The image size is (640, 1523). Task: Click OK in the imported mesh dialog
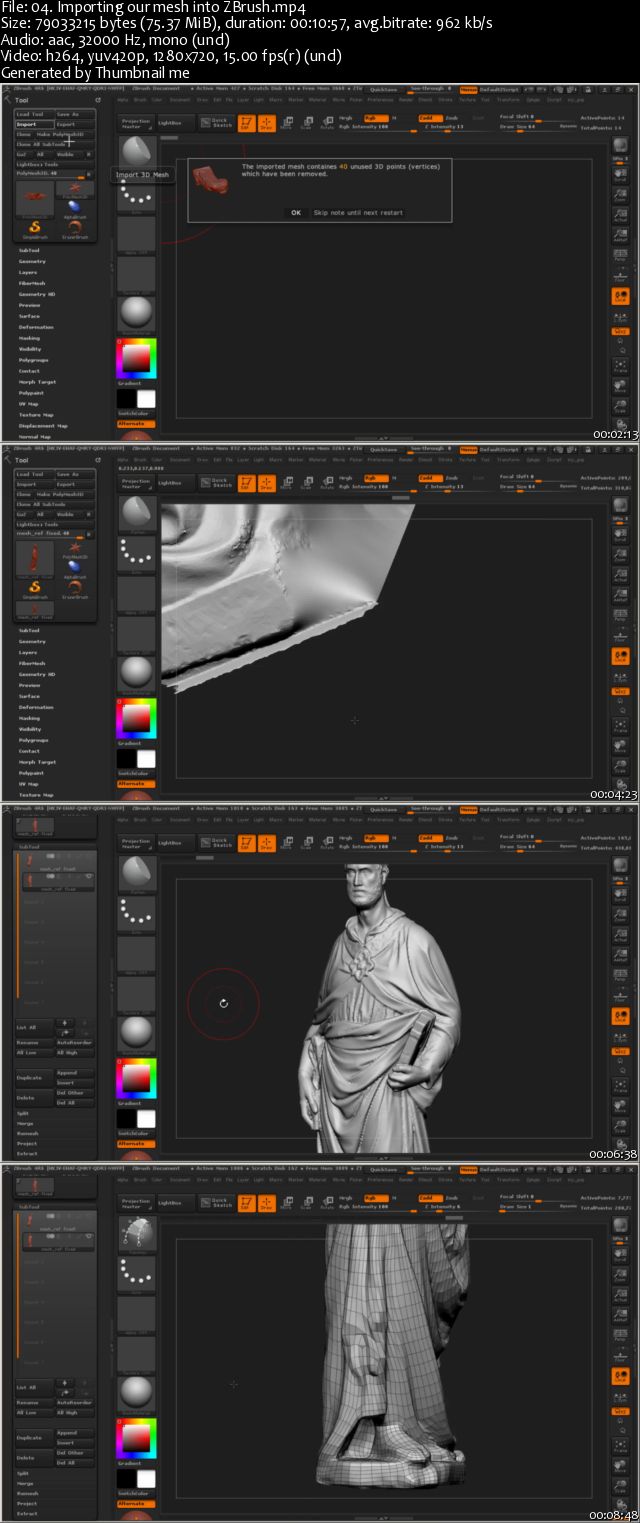pos(296,212)
